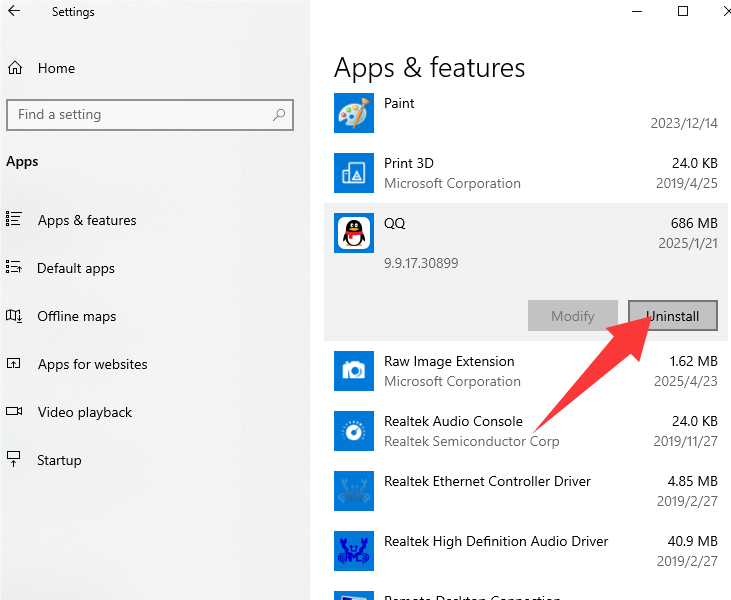The height and width of the screenshot is (600, 731).
Task: Maximize the Settings window
Action: click(683, 12)
